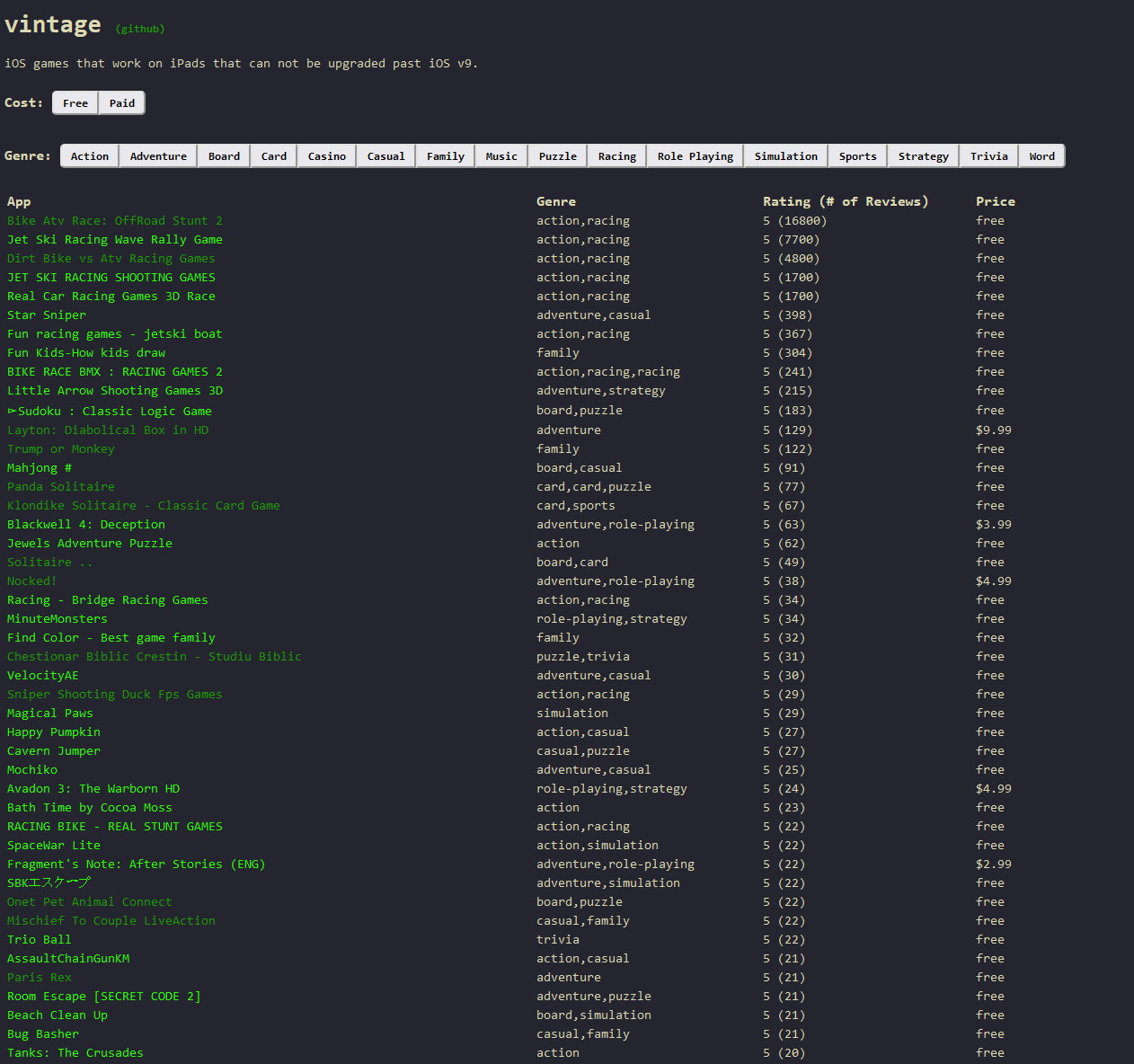Screen dimensions: 1134x1064
Task: Open the Cavern Jumper link
Action: tap(54, 751)
